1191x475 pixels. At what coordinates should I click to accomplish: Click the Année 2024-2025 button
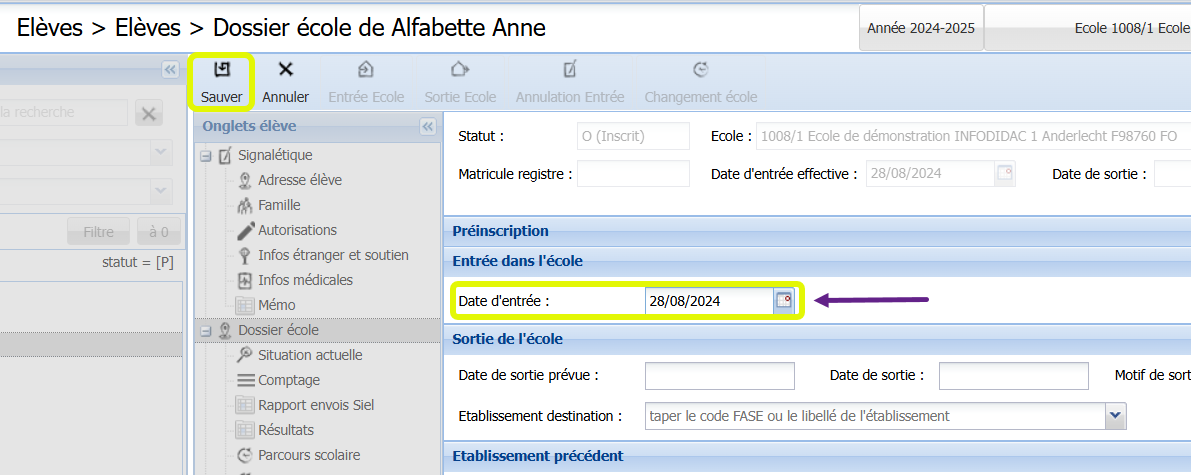pyautogui.click(x=921, y=28)
